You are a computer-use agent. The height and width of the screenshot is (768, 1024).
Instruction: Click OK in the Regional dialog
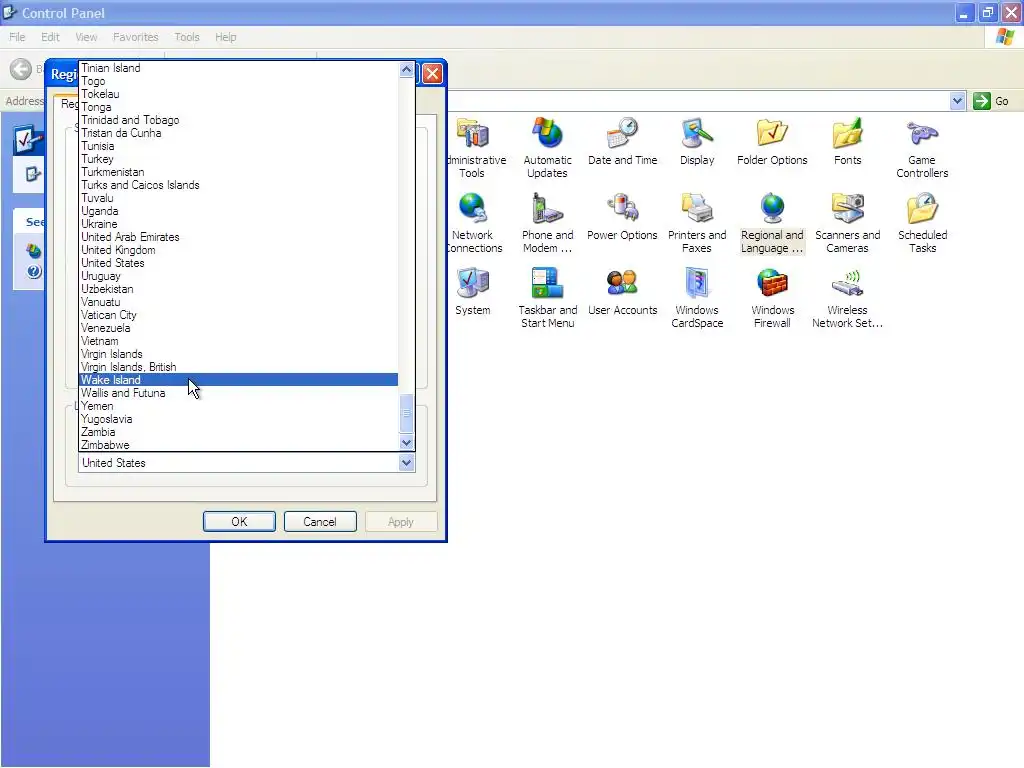(239, 522)
